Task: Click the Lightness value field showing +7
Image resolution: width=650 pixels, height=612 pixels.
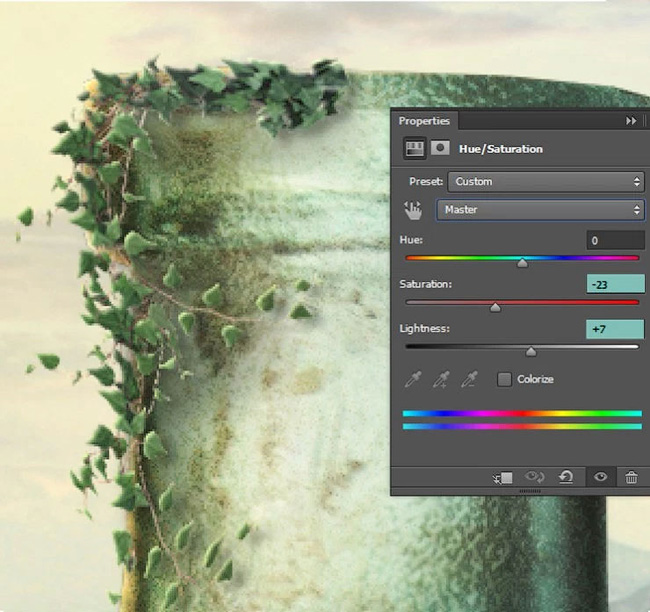Action: click(615, 329)
